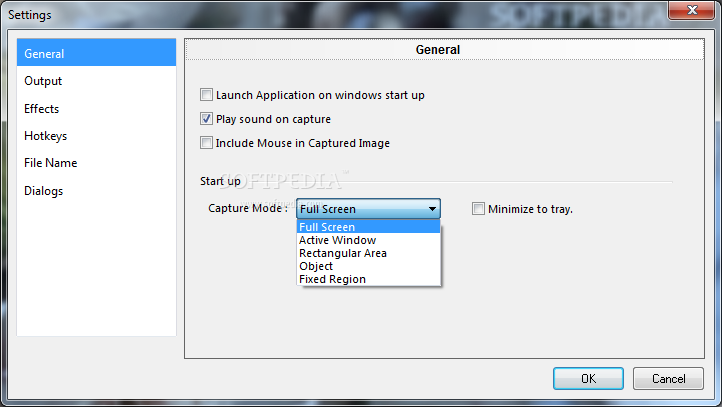Screen dimensions: 722x407
Task: Go to the File Name settings category
Action: click(96, 163)
